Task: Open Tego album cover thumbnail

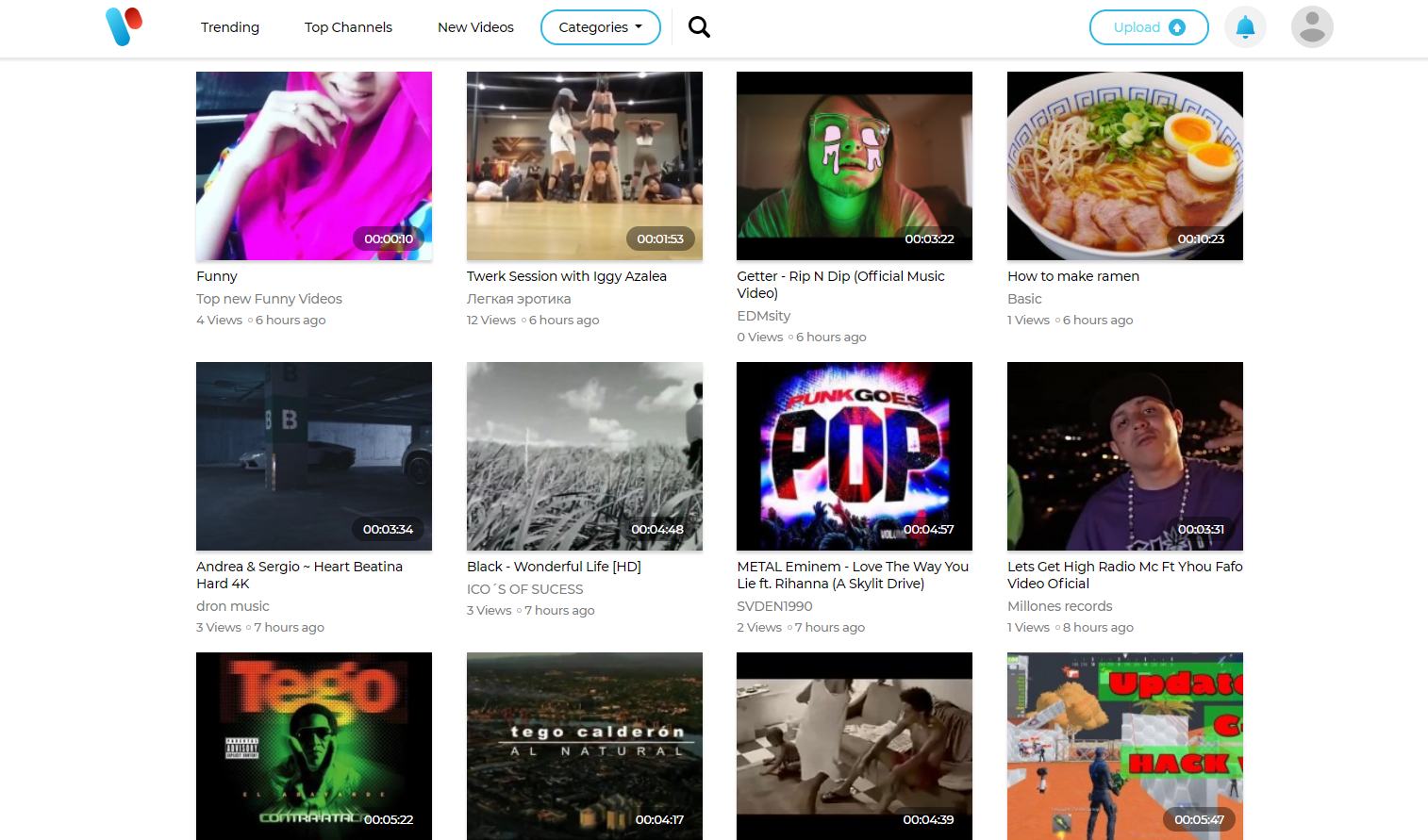Action: [314, 746]
